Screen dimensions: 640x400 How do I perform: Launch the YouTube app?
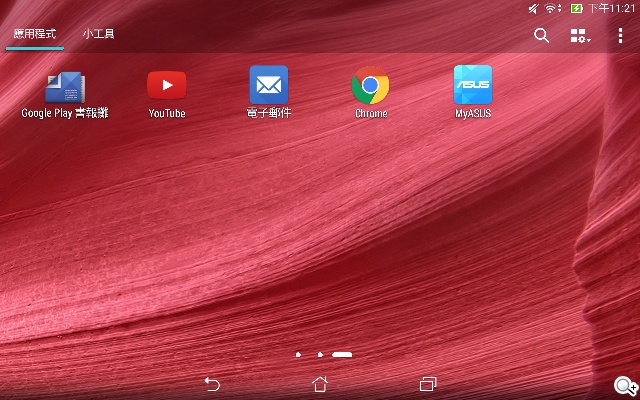coord(167,85)
